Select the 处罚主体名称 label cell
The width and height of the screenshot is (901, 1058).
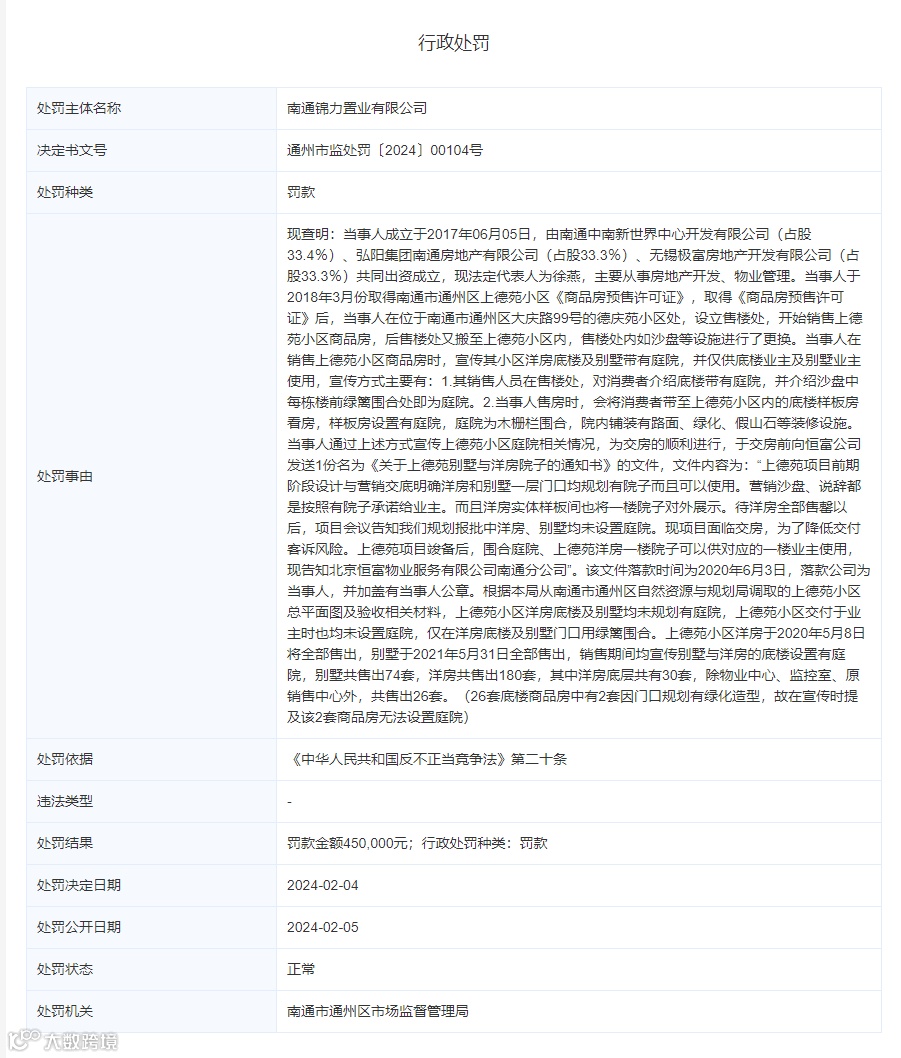[151, 109]
